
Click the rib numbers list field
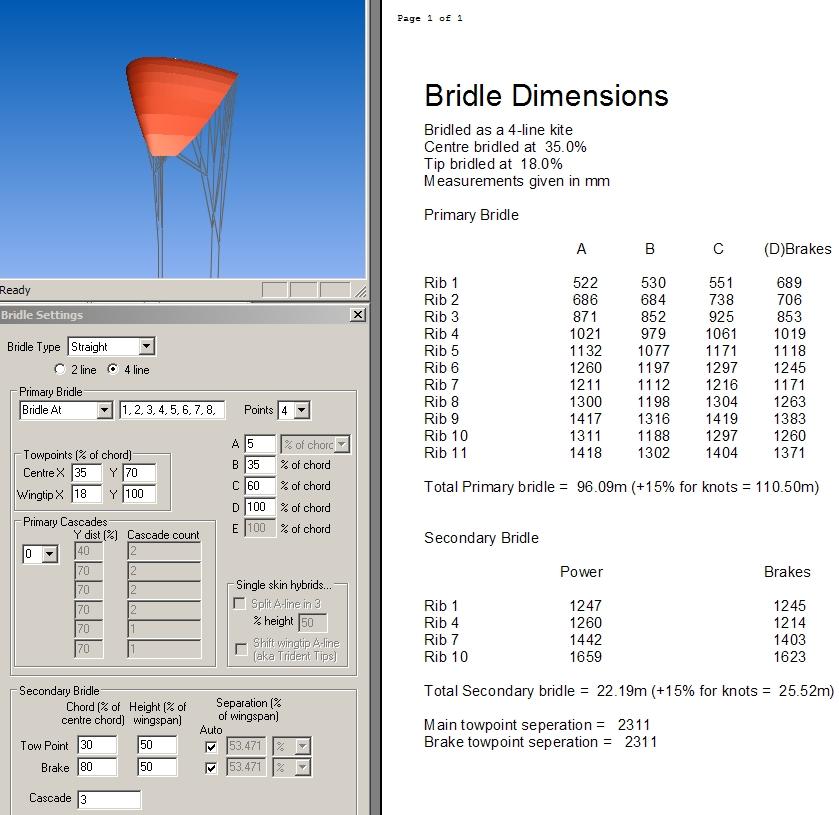pos(172,410)
